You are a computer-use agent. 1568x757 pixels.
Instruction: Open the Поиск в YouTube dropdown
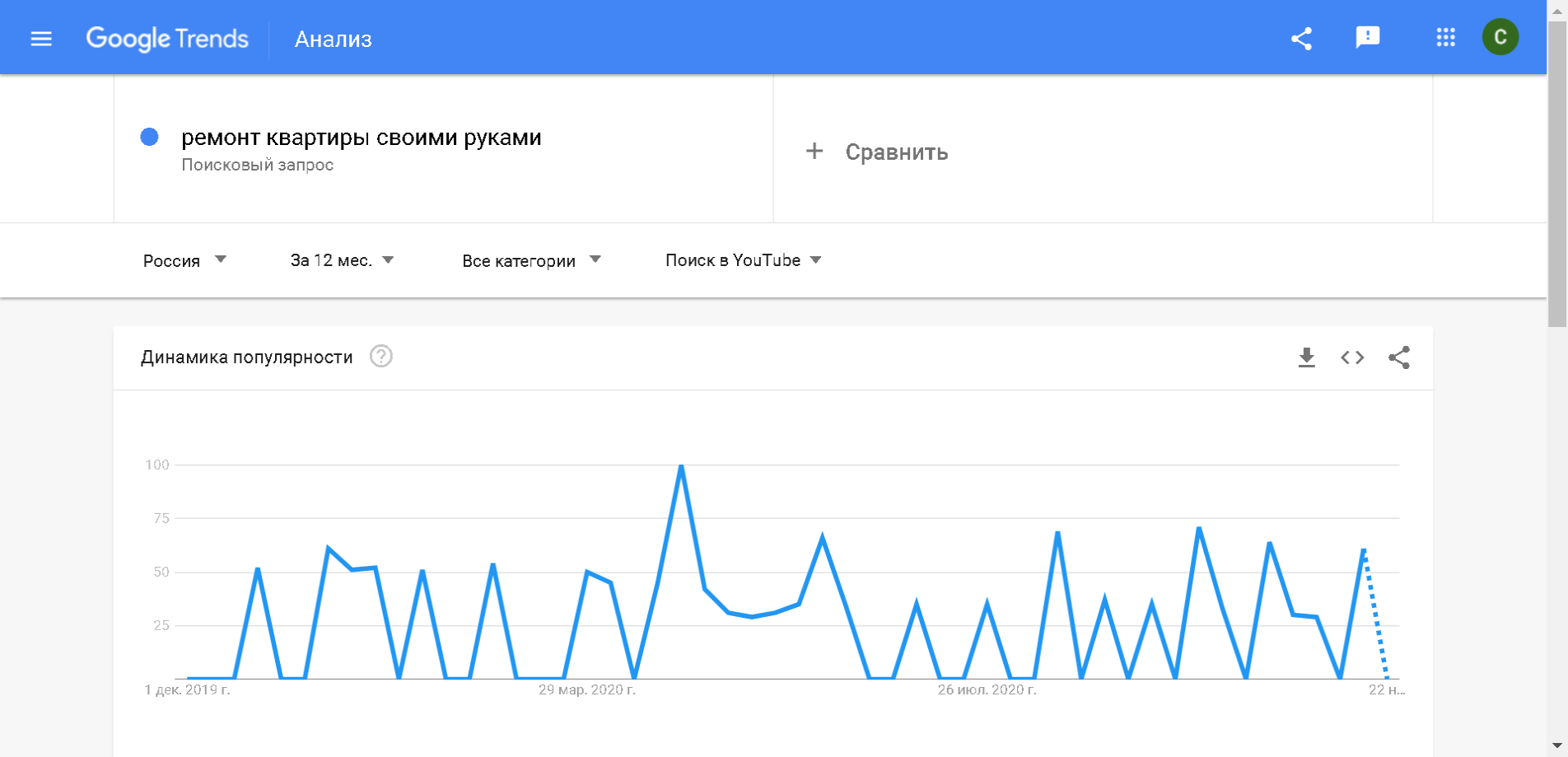pyautogui.click(x=743, y=260)
